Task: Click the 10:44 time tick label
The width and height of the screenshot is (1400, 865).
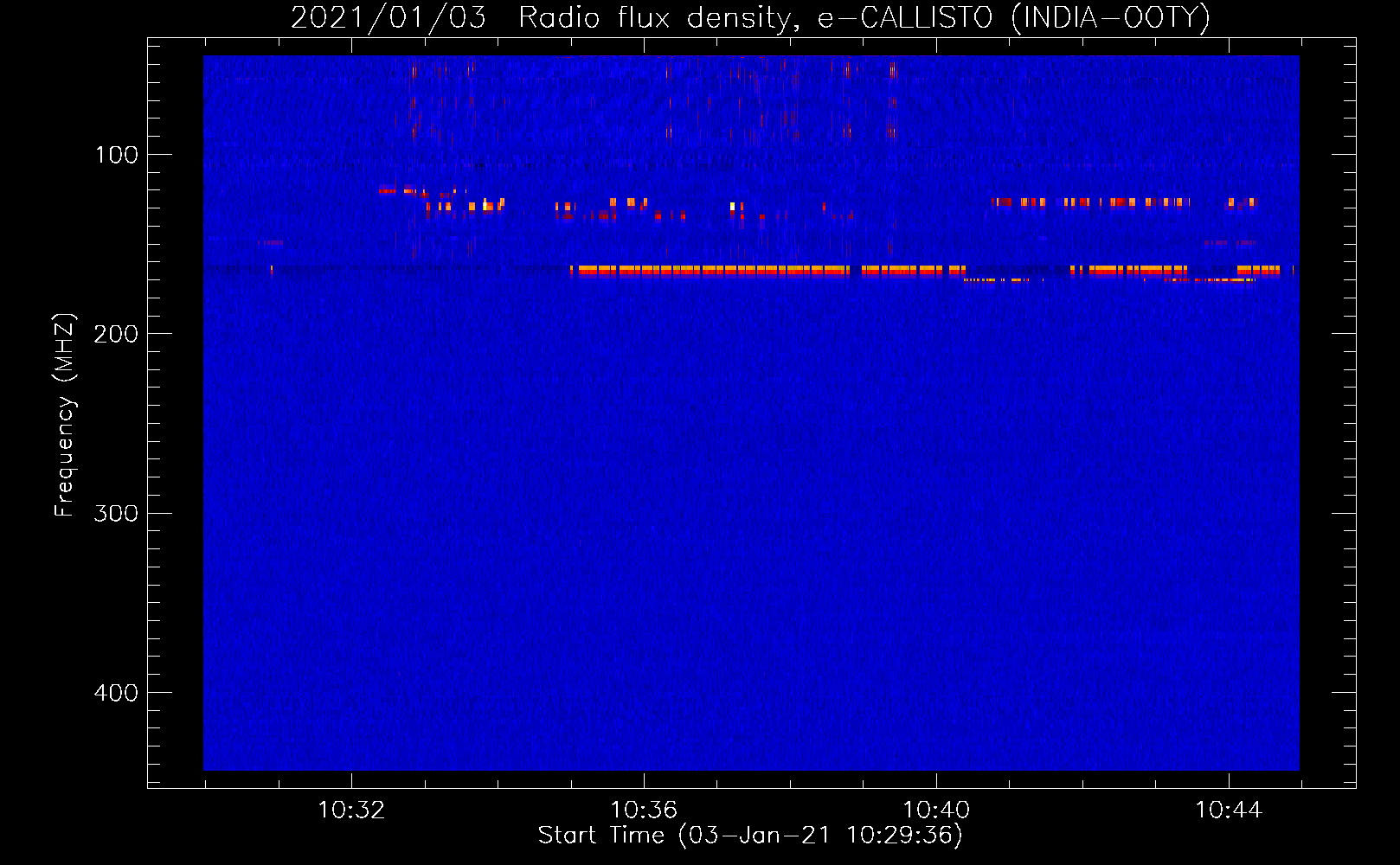Action: (x=1229, y=811)
